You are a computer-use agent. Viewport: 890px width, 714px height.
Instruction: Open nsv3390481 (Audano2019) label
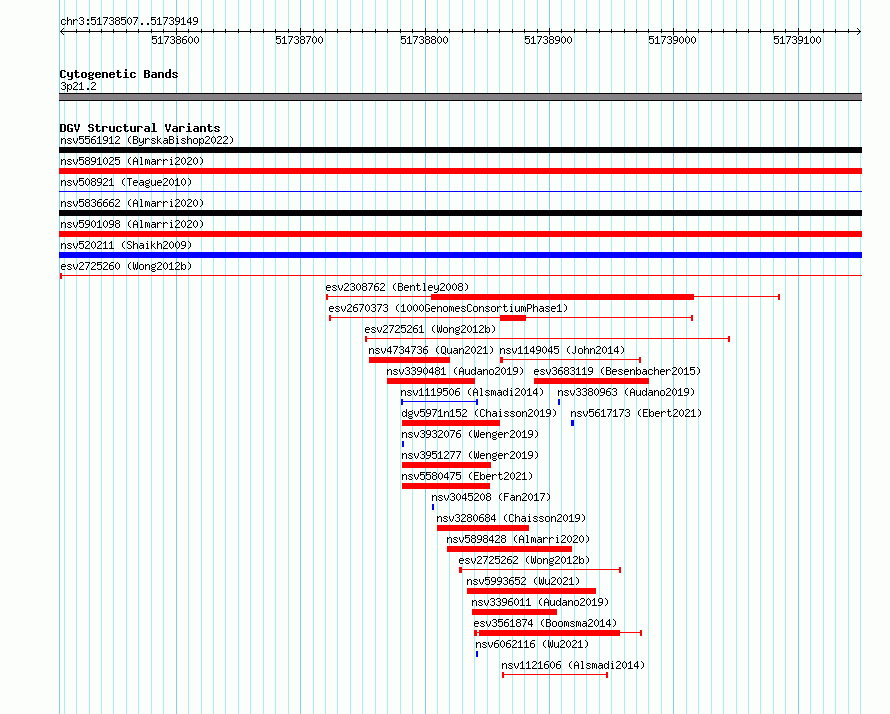[455, 371]
